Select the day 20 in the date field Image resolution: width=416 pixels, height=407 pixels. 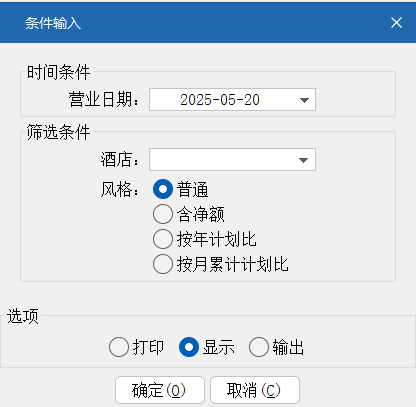252,100
